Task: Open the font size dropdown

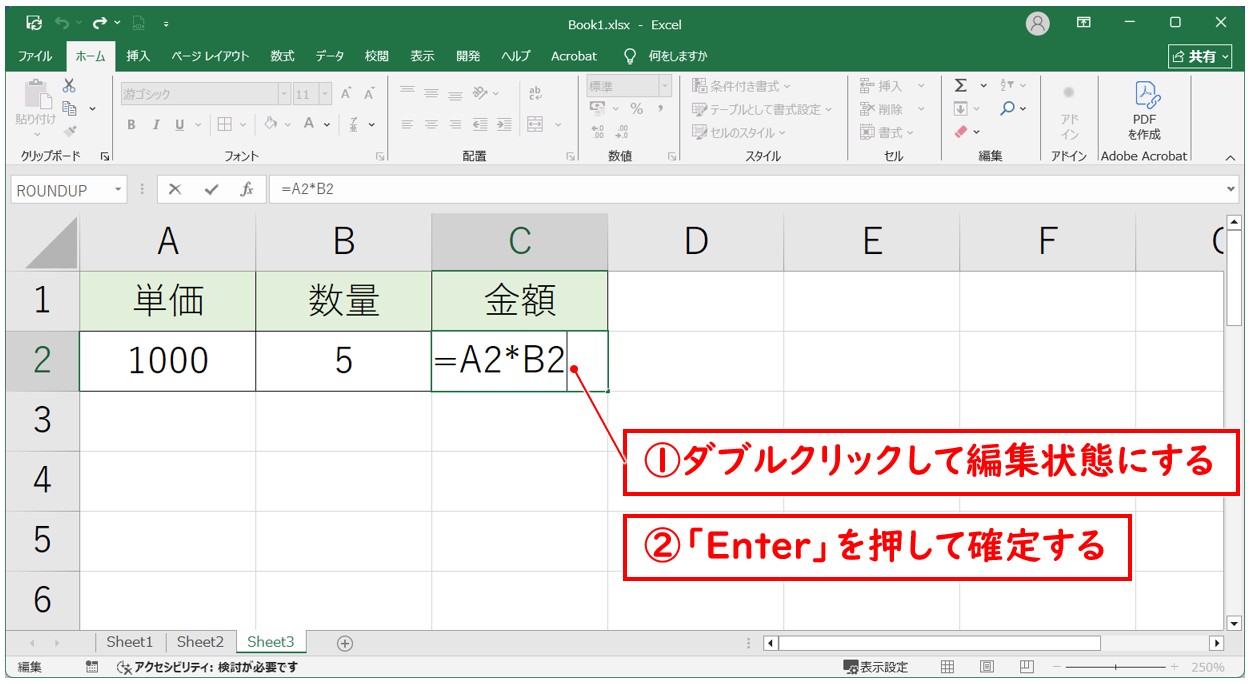Action: point(326,94)
